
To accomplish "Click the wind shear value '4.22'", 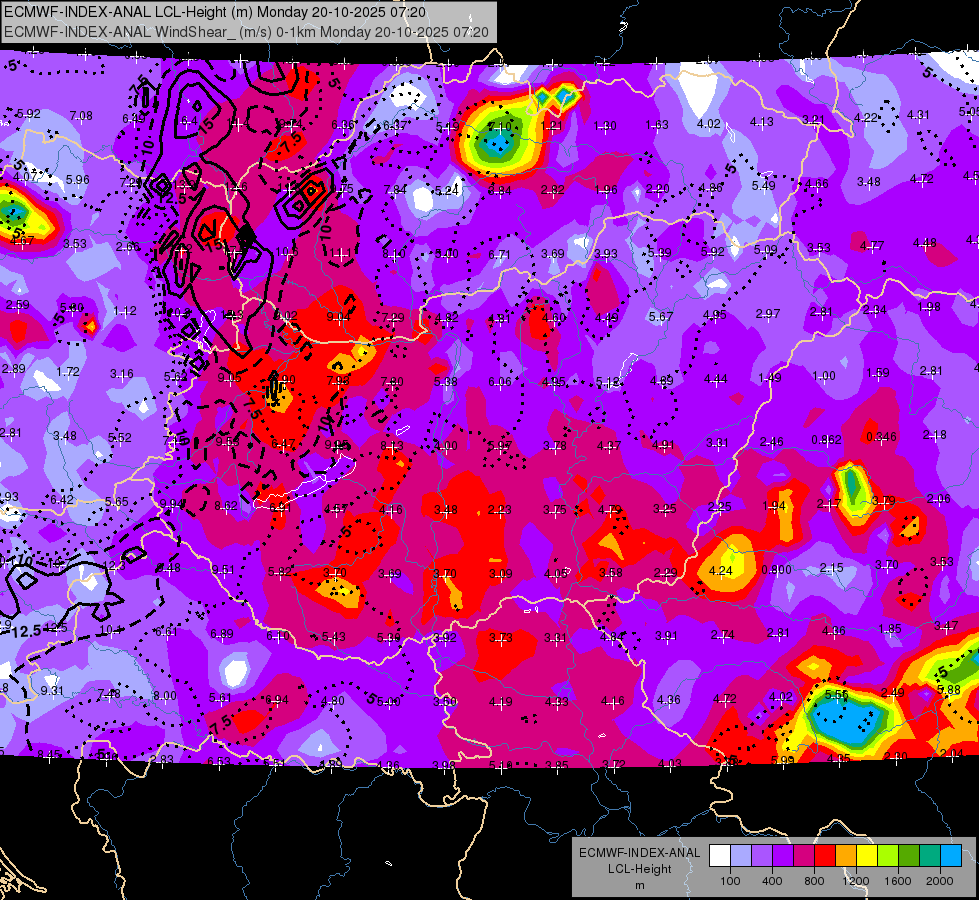I will pyautogui.click(x=866, y=118).
